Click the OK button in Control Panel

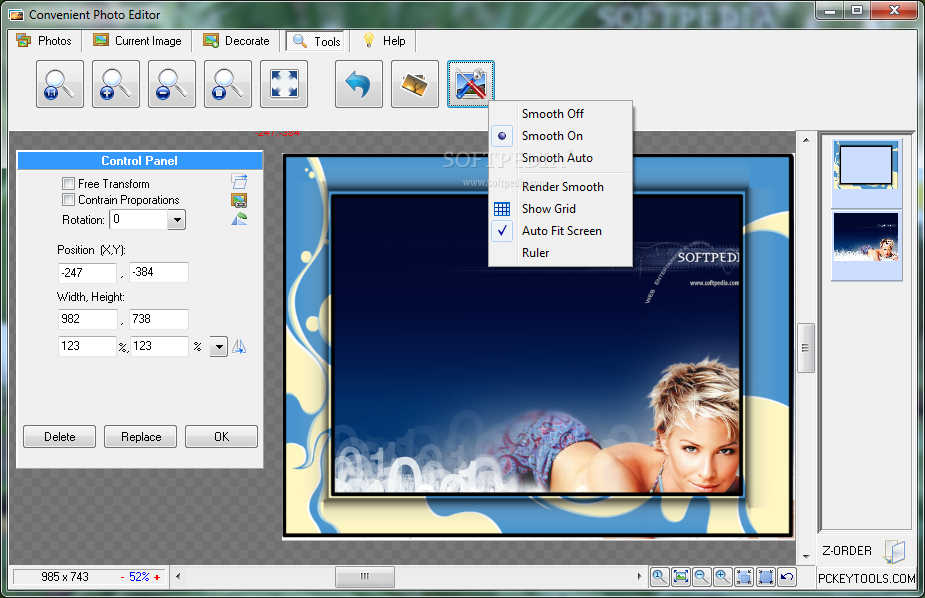221,436
